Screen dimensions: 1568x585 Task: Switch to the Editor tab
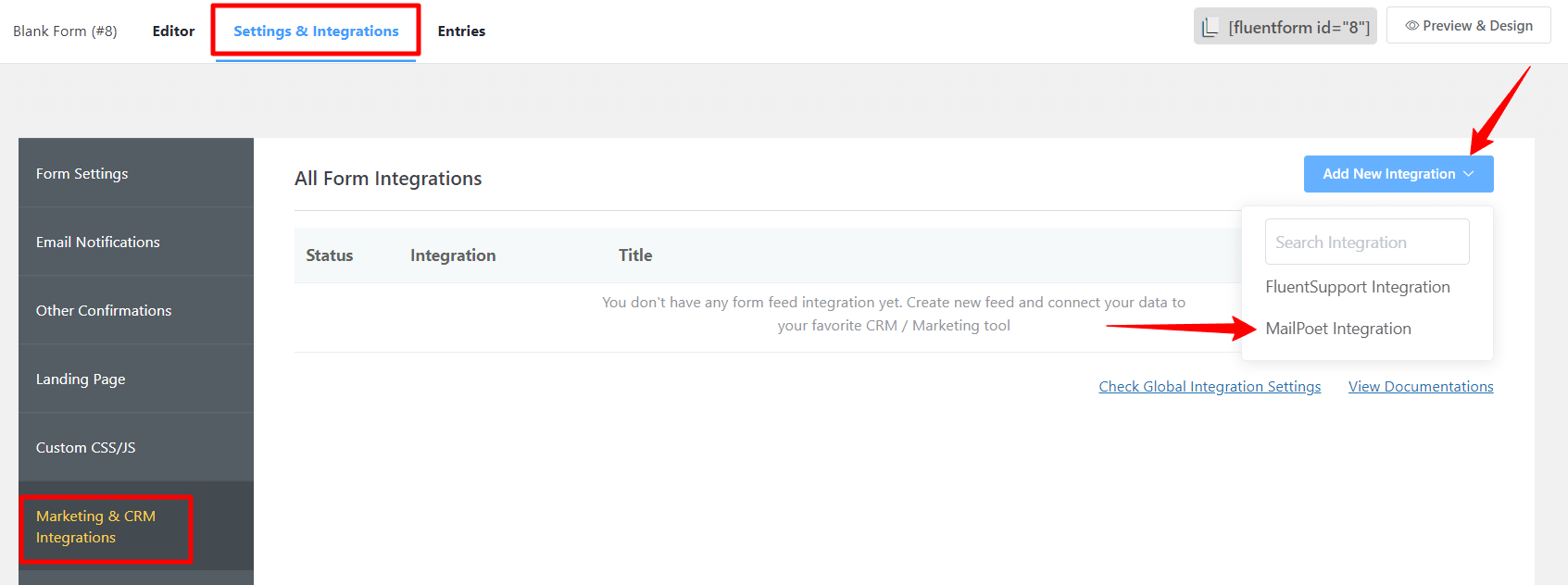(x=173, y=31)
